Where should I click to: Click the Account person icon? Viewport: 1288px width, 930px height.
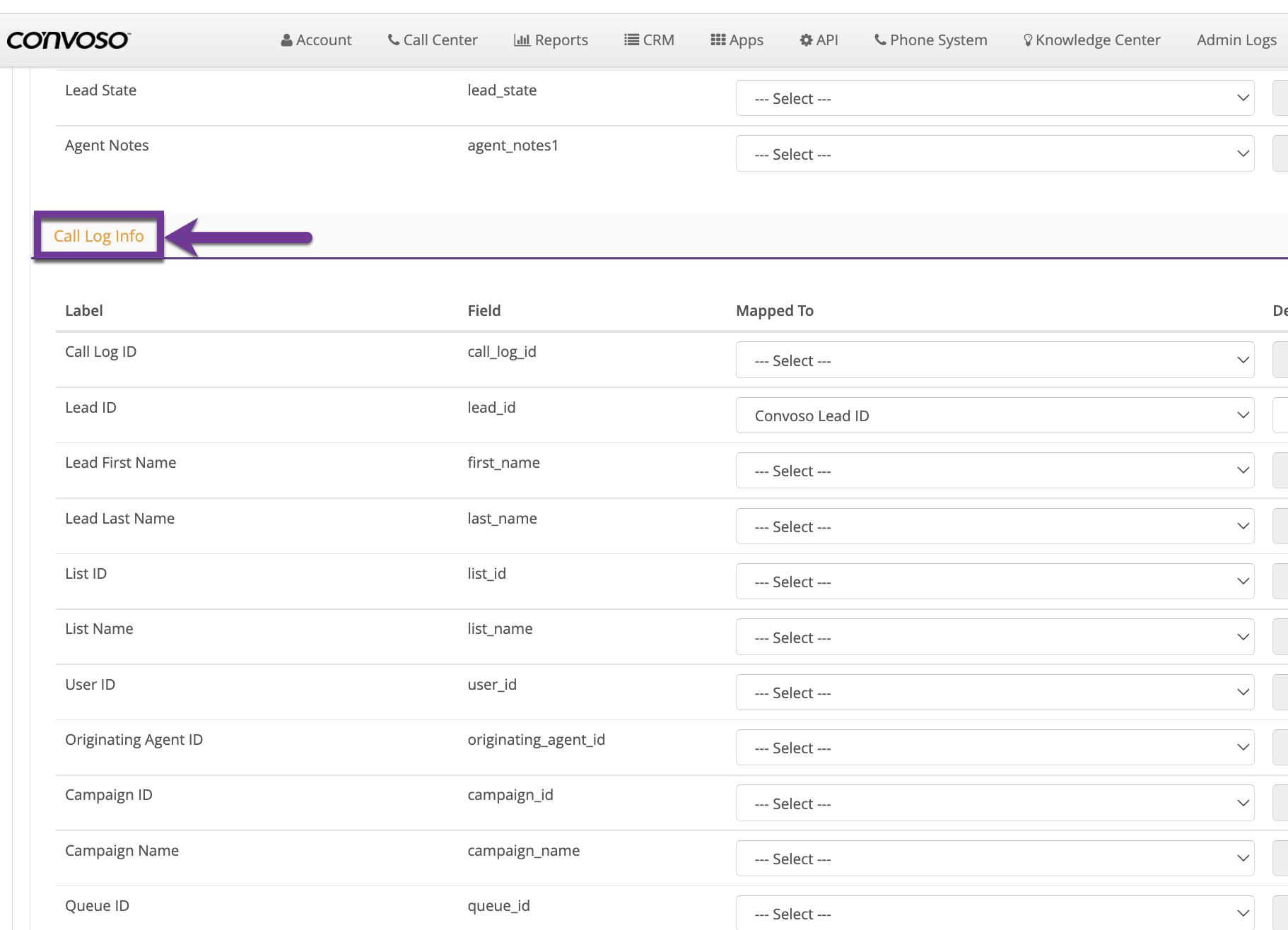pos(286,40)
